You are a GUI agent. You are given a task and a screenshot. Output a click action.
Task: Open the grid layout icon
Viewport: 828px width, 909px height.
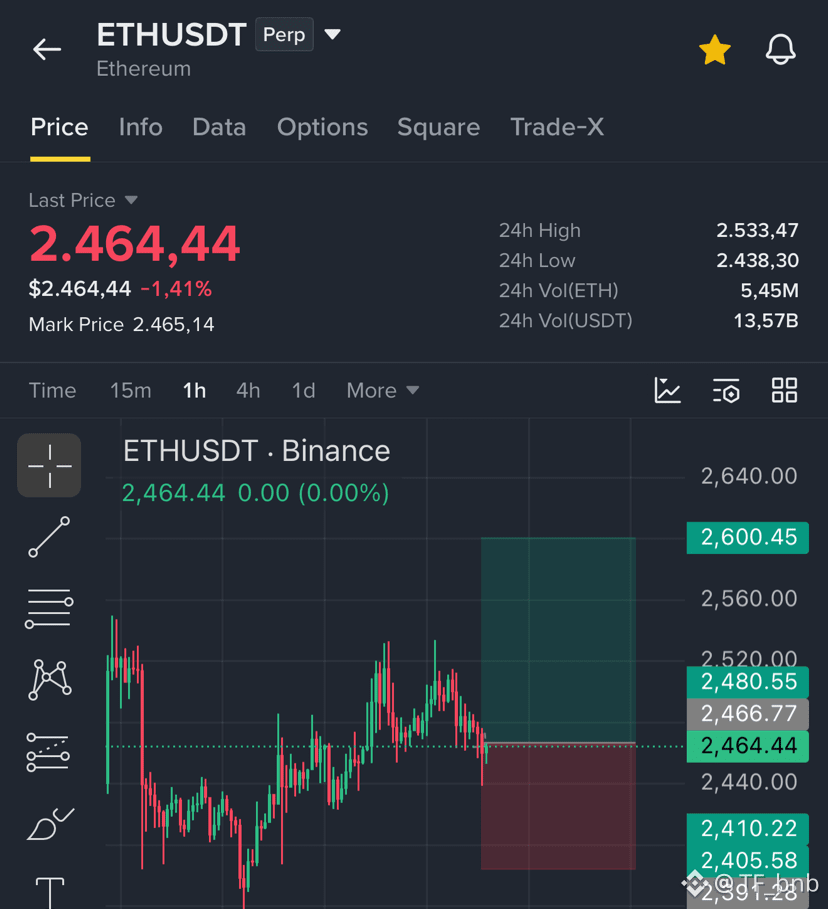[x=785, y=390]
